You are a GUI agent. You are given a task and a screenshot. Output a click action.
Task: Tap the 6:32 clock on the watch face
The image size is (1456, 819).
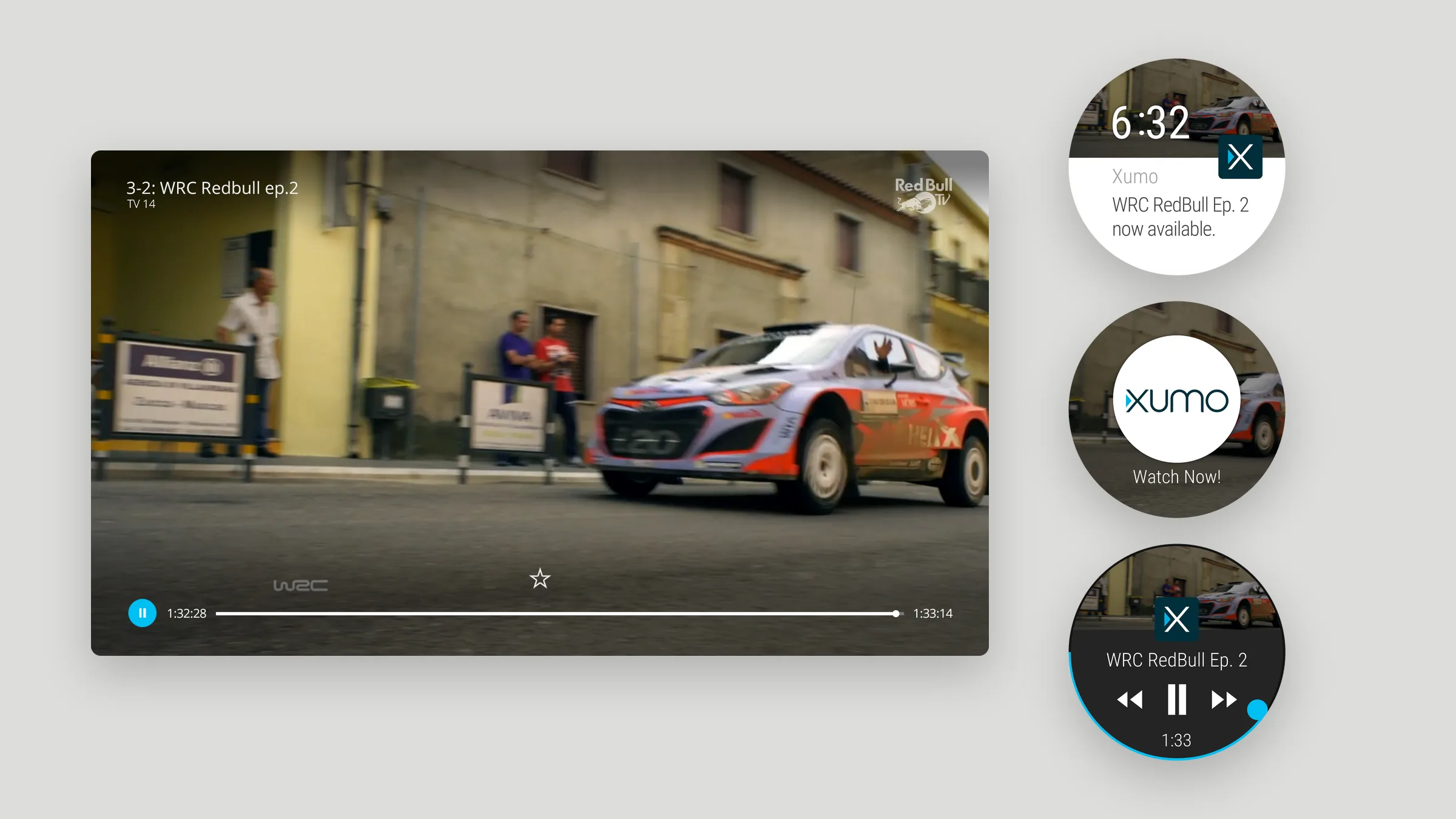pos(1150,123)
